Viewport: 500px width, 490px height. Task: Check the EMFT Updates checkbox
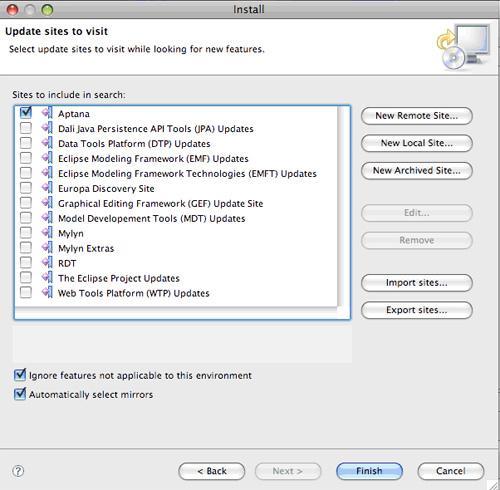pos(26,173)
